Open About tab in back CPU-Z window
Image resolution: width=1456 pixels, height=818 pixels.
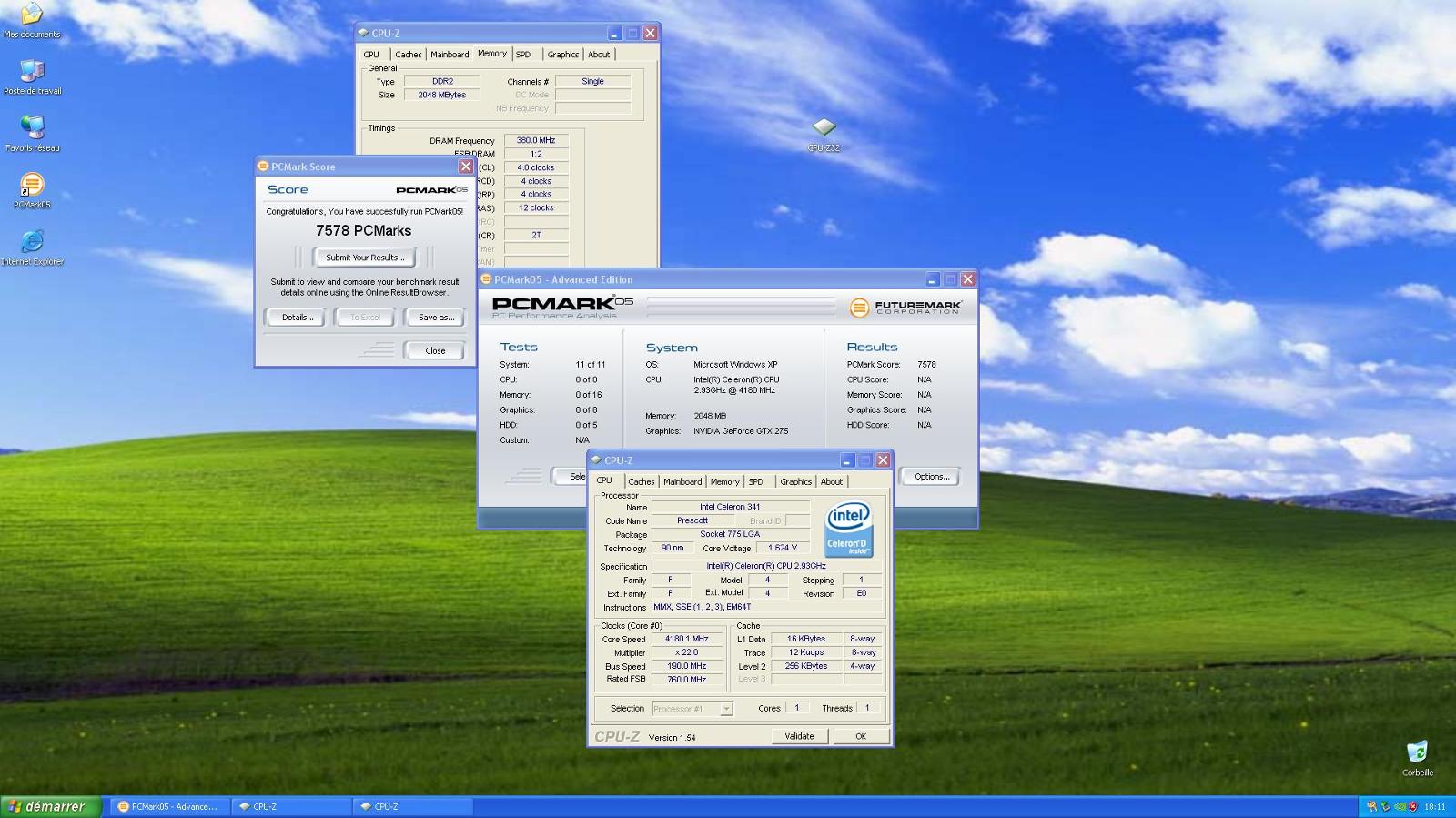point(599,55)
